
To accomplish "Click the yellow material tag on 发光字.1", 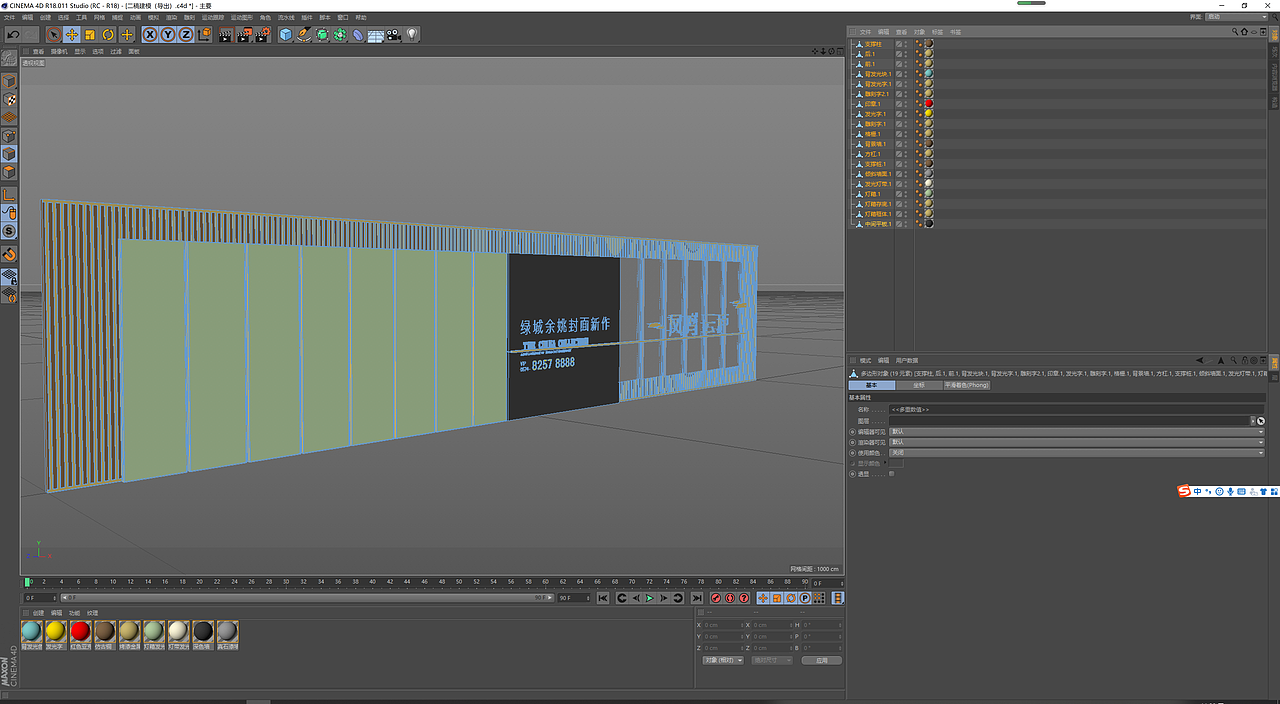I will 929,114.
